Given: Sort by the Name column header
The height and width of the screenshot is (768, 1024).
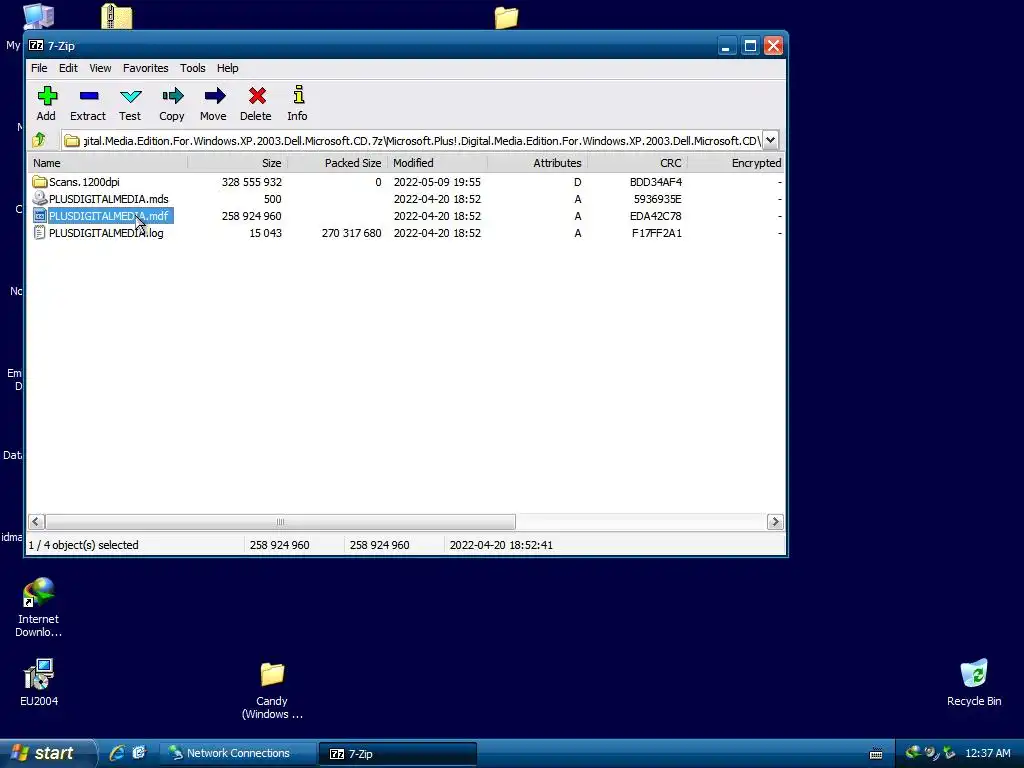Looking at the screenshot, I should [x=108, y=163].
